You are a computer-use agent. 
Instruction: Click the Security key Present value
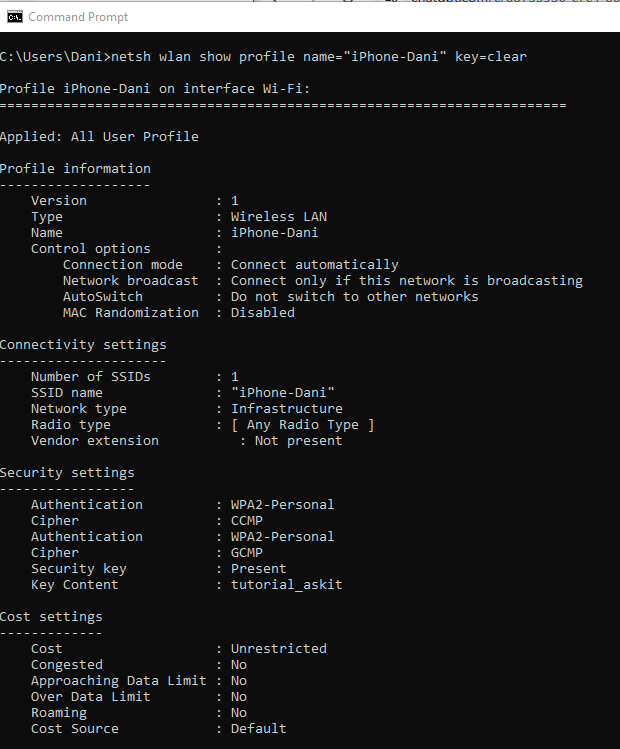coord(258,568)
